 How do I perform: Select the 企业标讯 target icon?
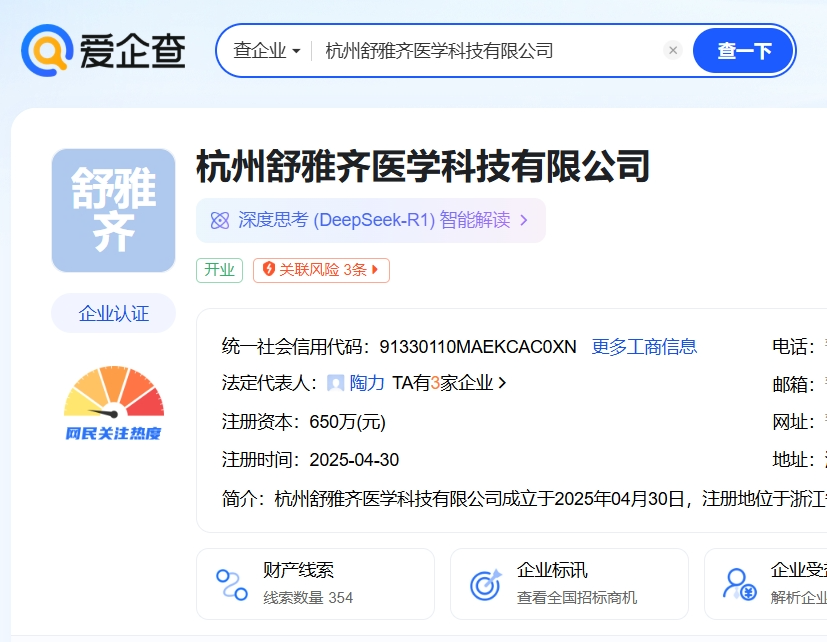point(486,584)
